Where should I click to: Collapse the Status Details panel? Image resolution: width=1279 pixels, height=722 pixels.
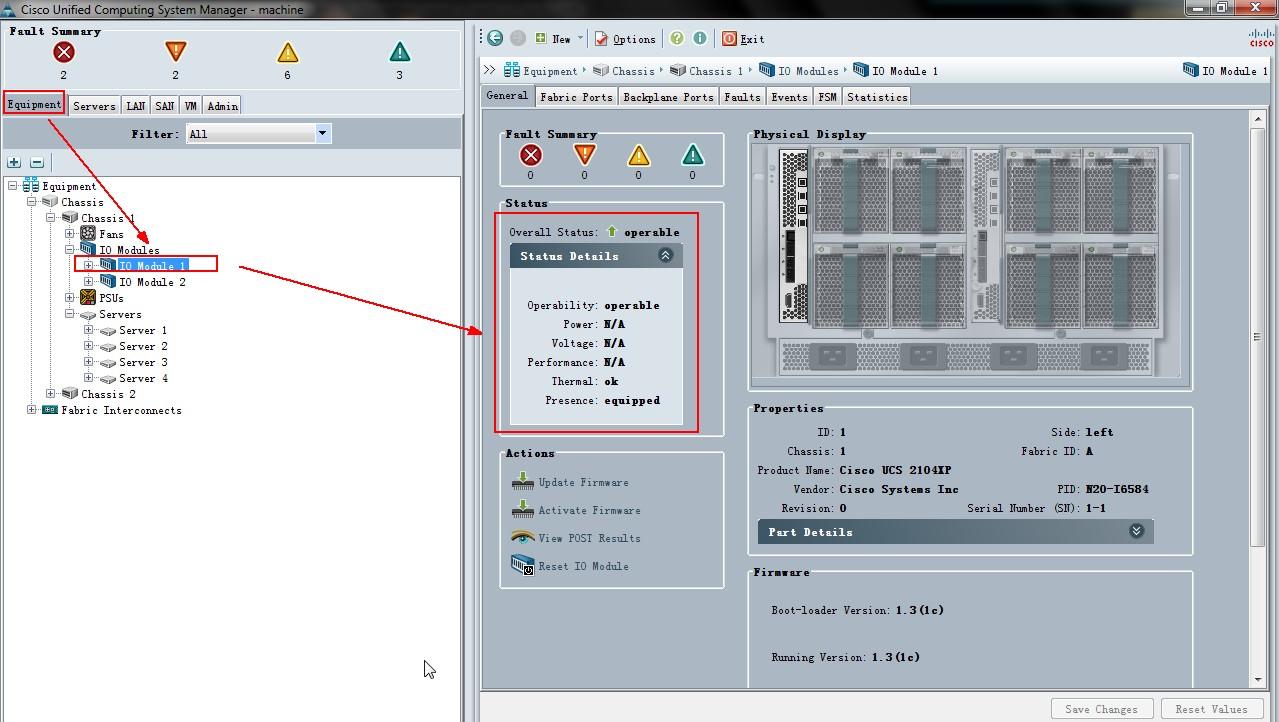[x=665, y=256]
